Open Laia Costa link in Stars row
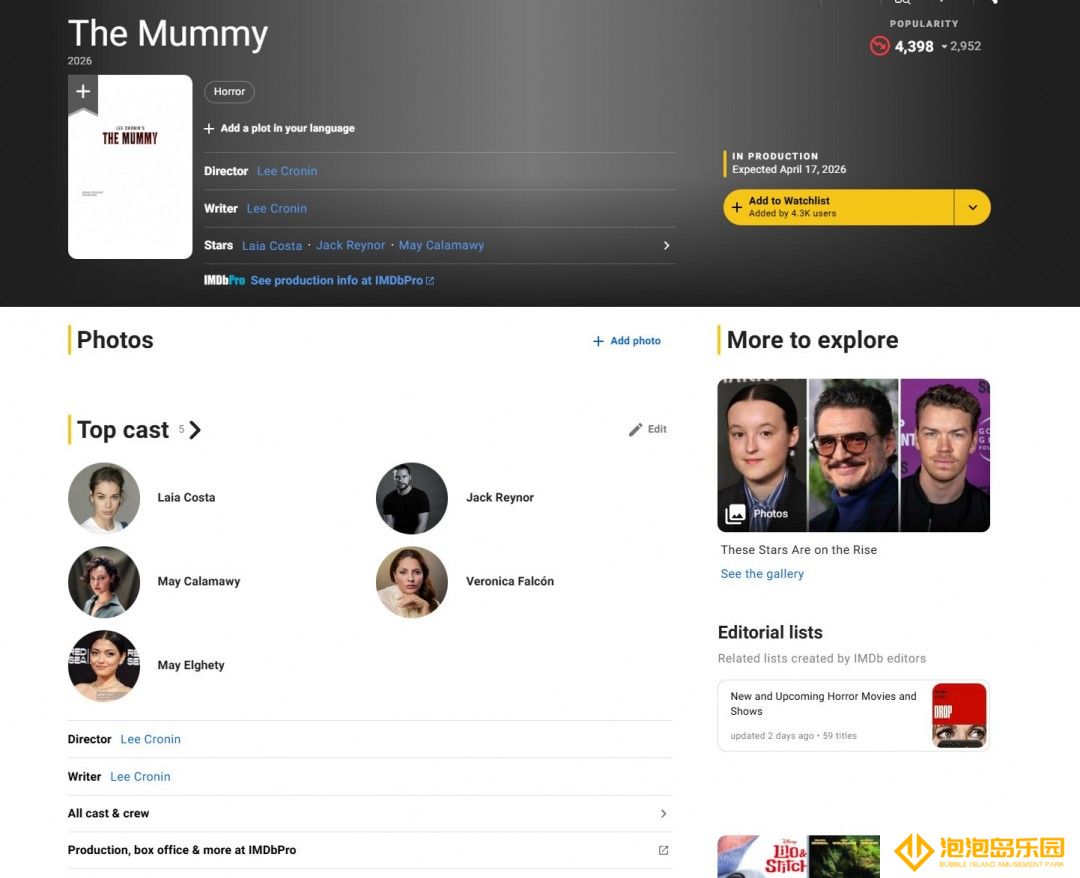 272,246
